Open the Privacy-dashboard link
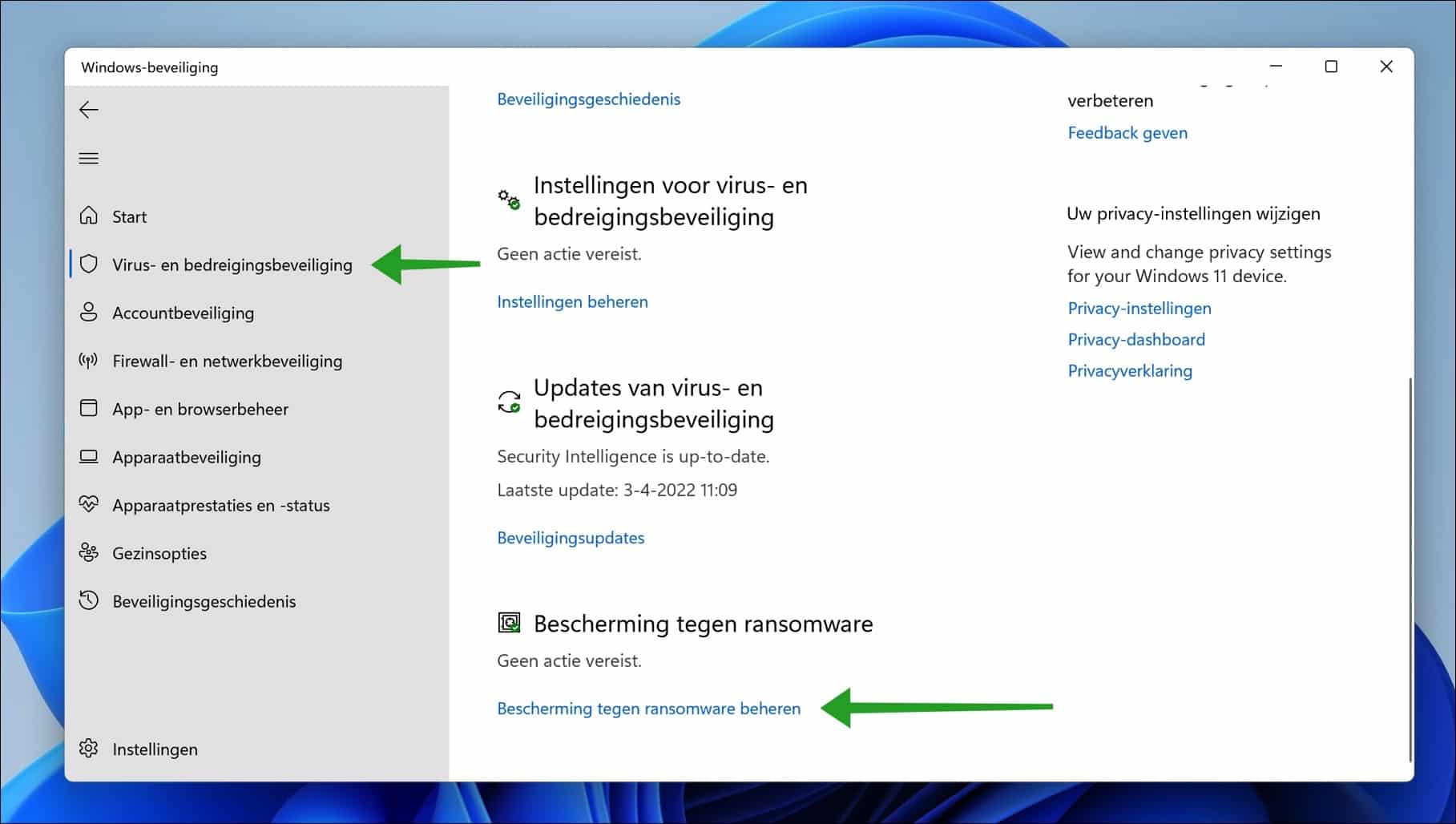 [1135, 339]
